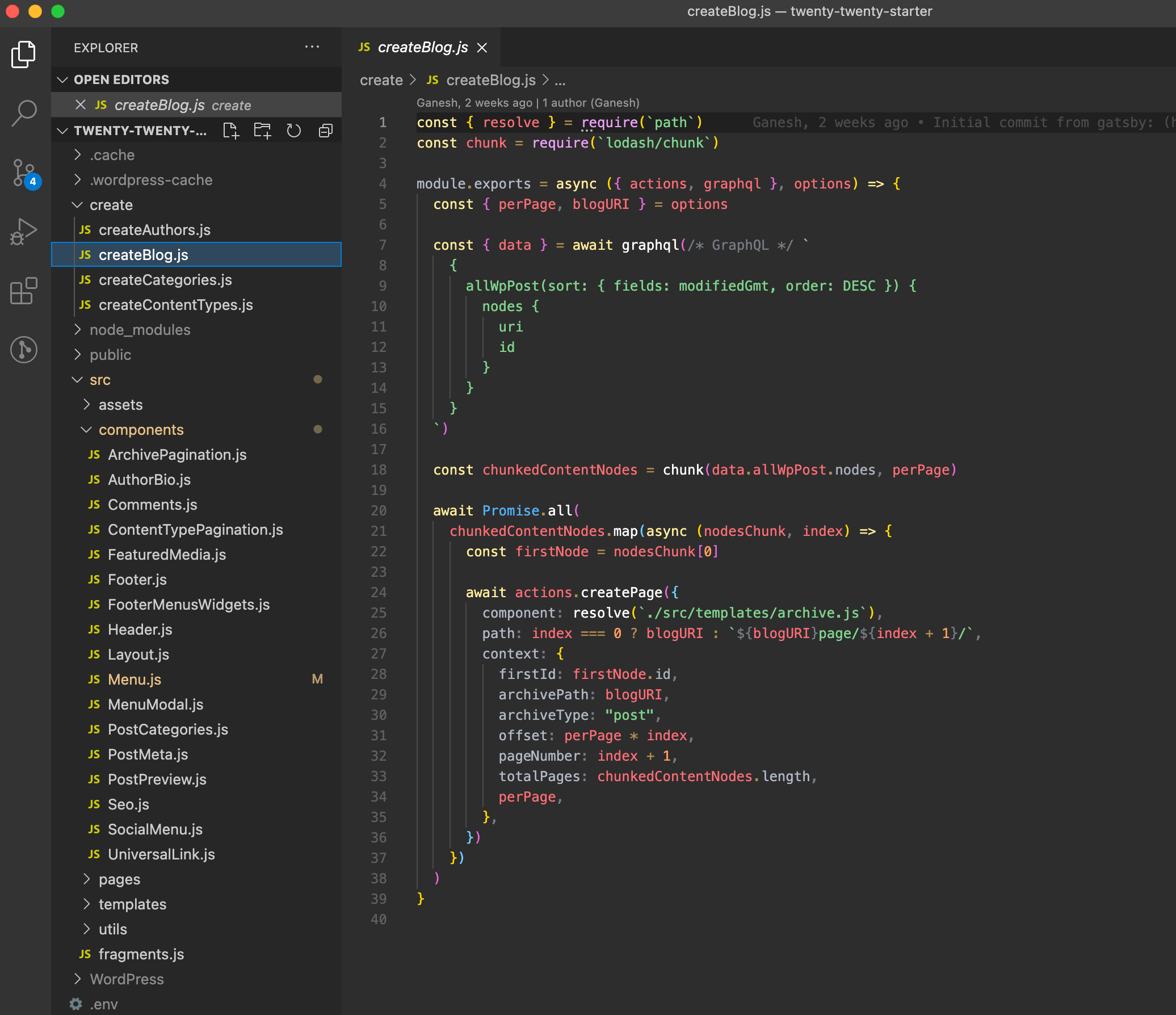This screenshot has width=1176, height=1015.
Task: Open SocialMenu.js file
Action: [x=196, y=829]
